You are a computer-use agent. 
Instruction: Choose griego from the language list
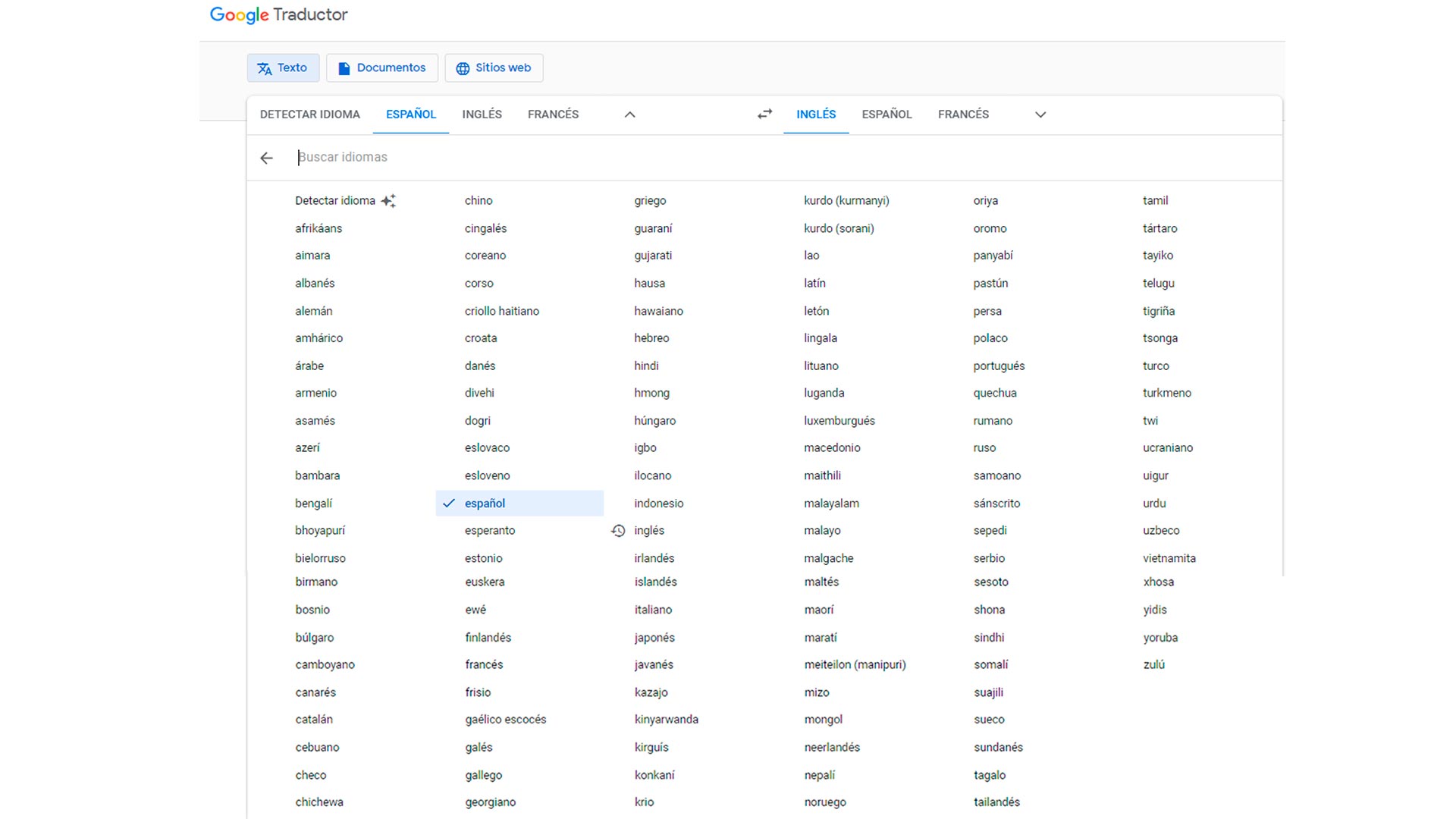(x=650, y=201)
